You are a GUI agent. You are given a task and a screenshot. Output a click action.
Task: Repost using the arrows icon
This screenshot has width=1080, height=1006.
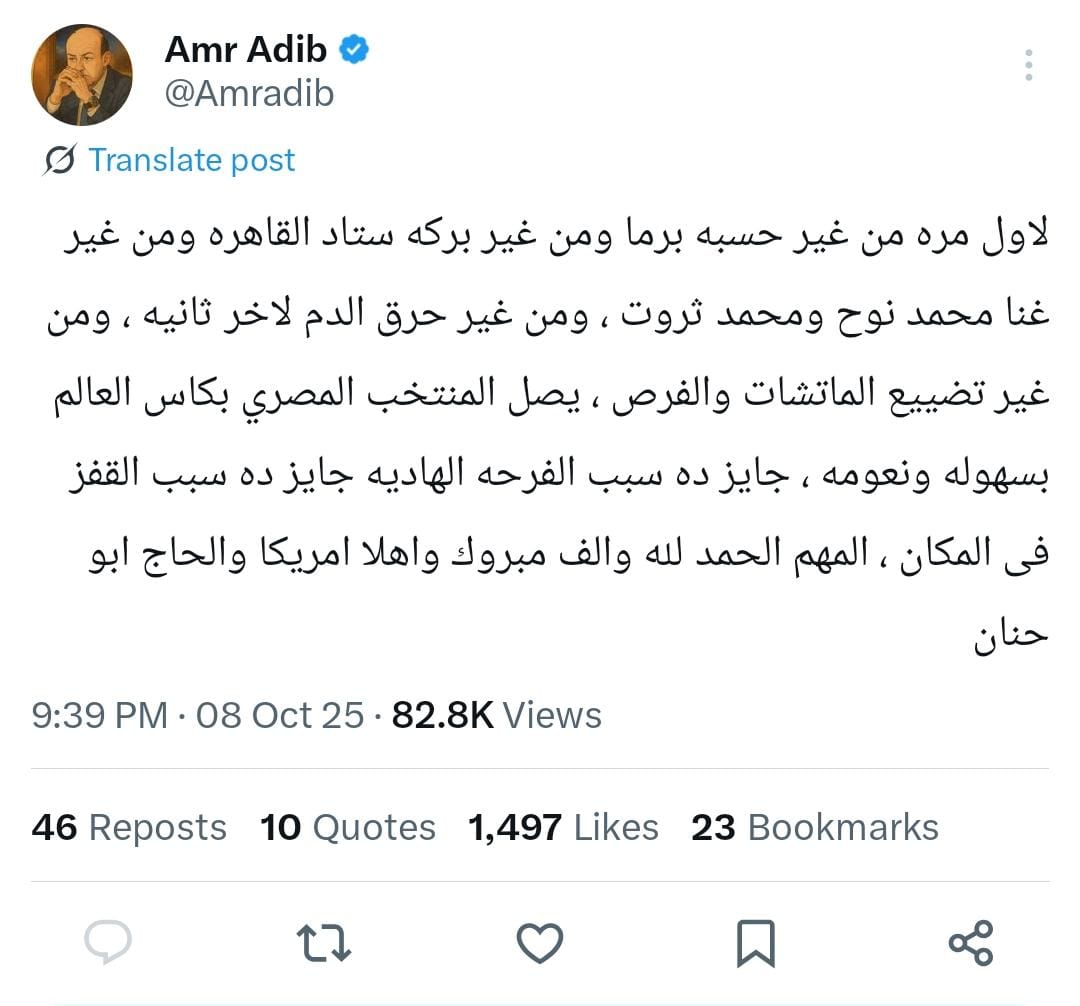[324, 943]
